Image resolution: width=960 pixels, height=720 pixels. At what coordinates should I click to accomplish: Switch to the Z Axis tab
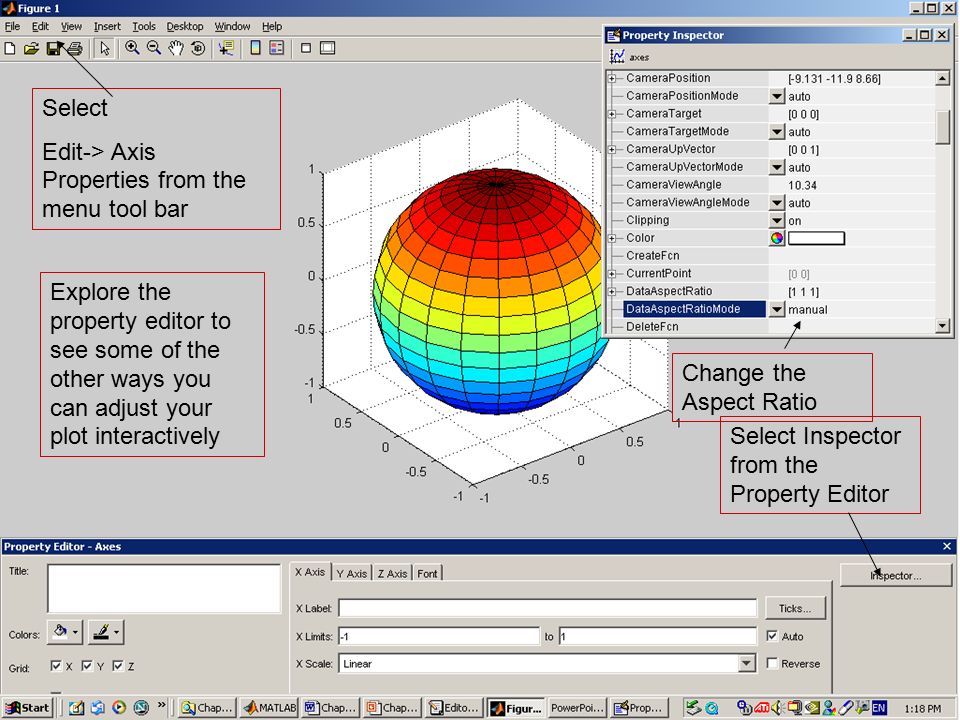(392, 574)
